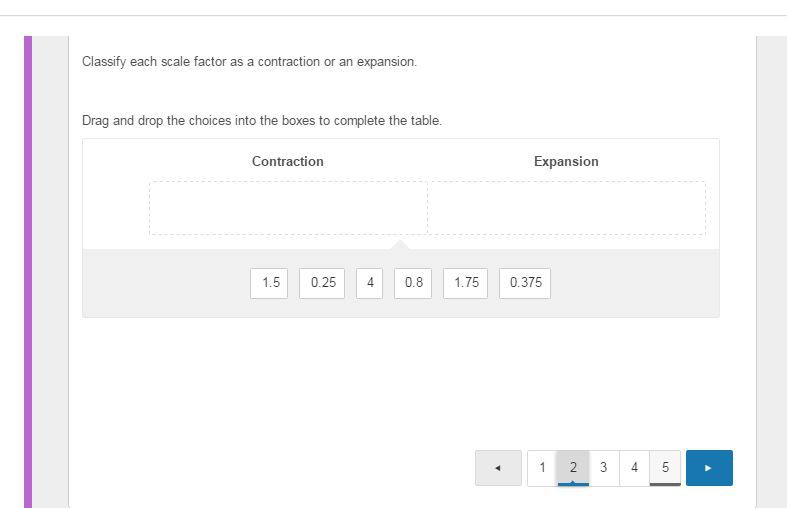Jump to question page 1
This screenshot has height=508, width=787.
coord(542,468)
